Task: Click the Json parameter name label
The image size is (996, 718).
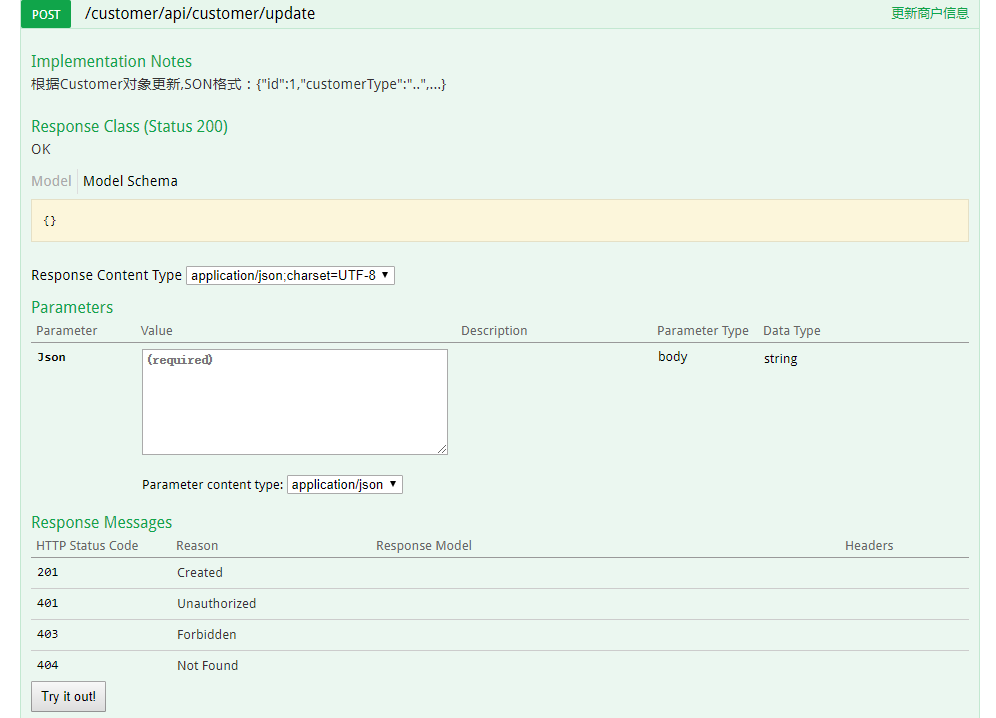Action: coord(51,357)
